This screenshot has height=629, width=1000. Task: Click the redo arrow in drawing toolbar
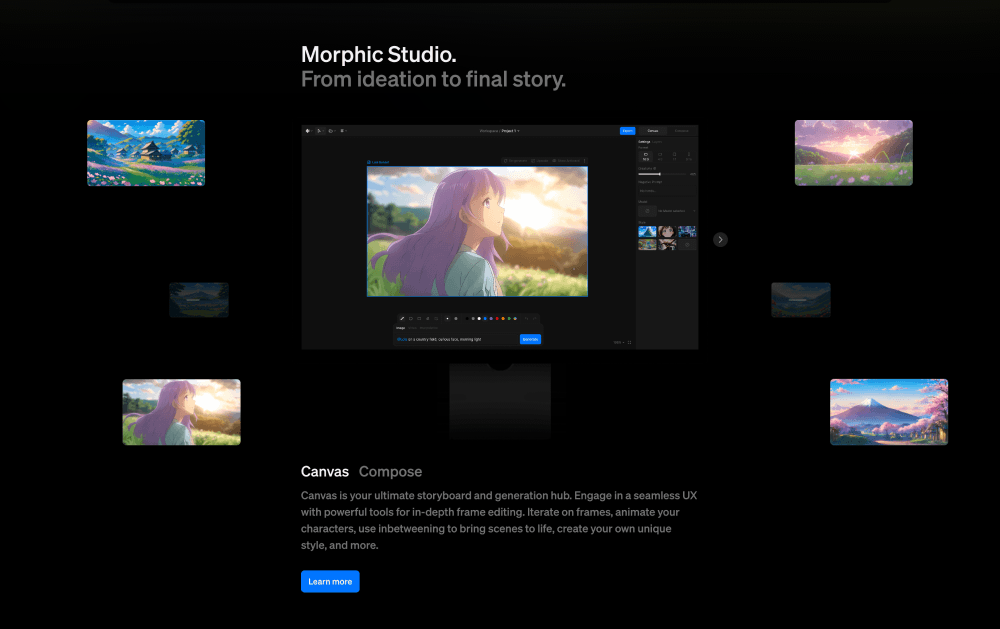pyautogui.click(x=534, y=318)
